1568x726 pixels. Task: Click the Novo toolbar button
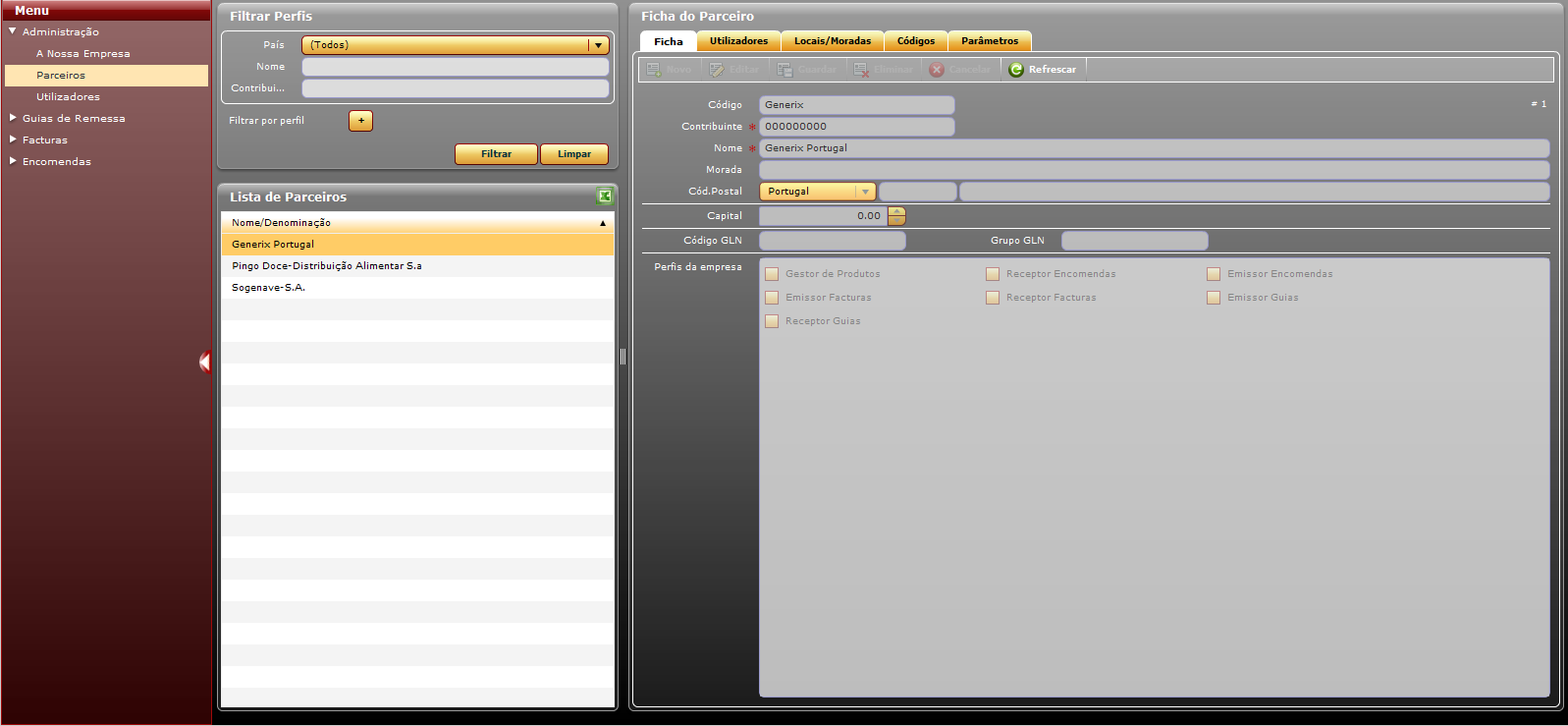pos(670,70)
